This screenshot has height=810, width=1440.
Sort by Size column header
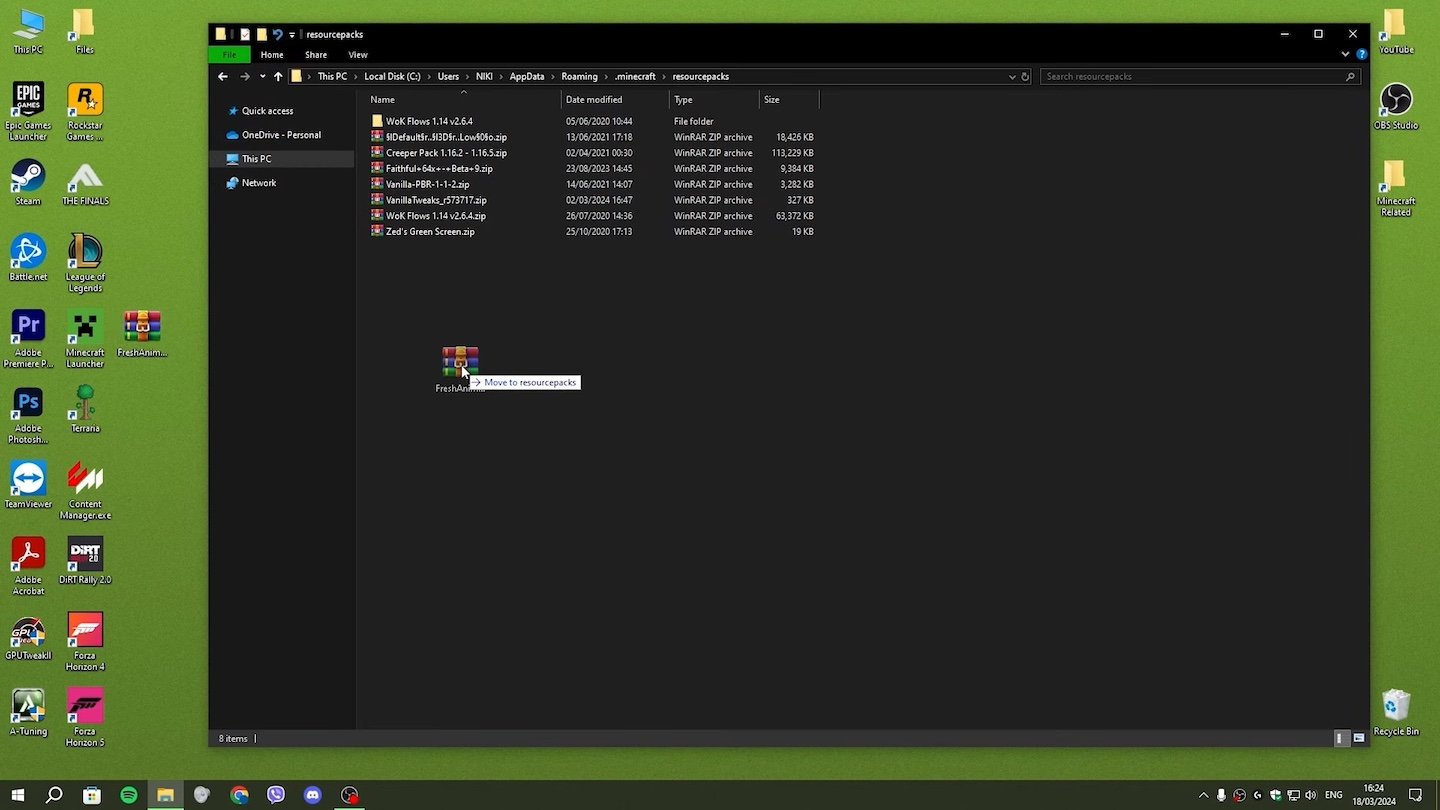point(789,99)
